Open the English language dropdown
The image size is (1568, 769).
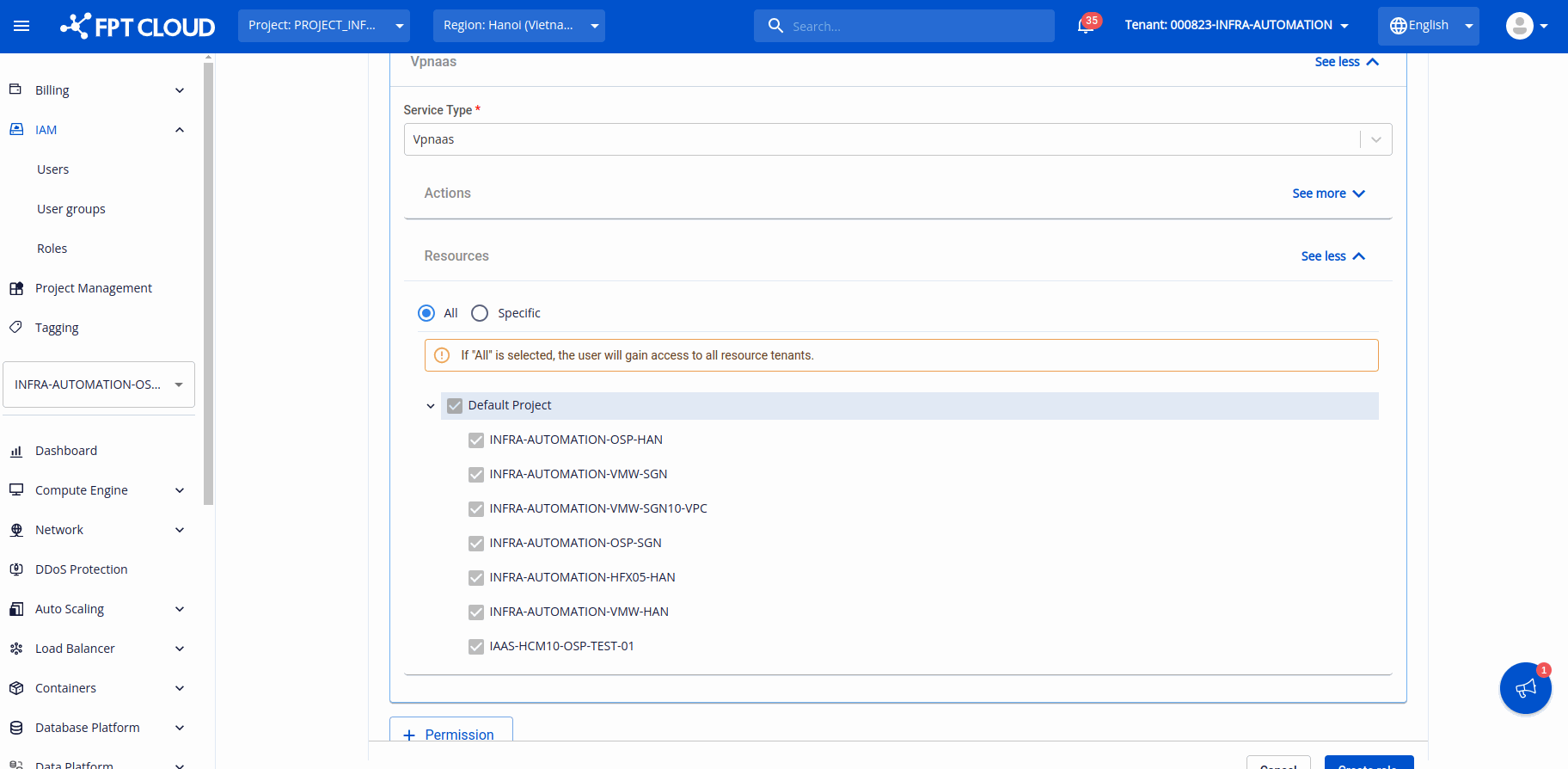click(x=1429, y=26)
